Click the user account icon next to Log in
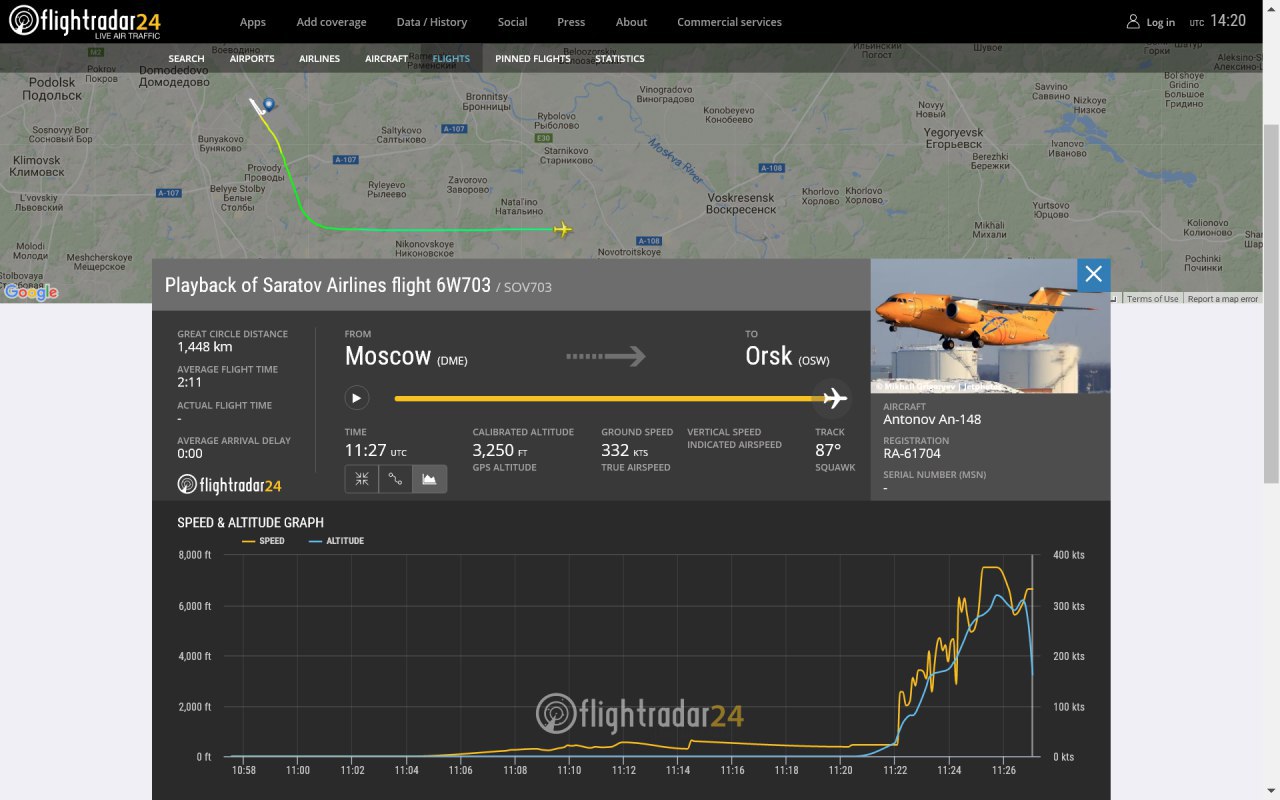This screenshot has height=800, width=1280. coord(1133,22)
